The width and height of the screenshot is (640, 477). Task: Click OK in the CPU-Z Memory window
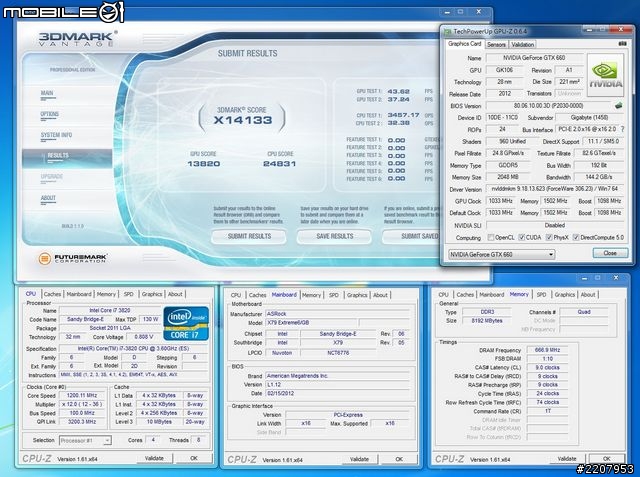point(607,459)
